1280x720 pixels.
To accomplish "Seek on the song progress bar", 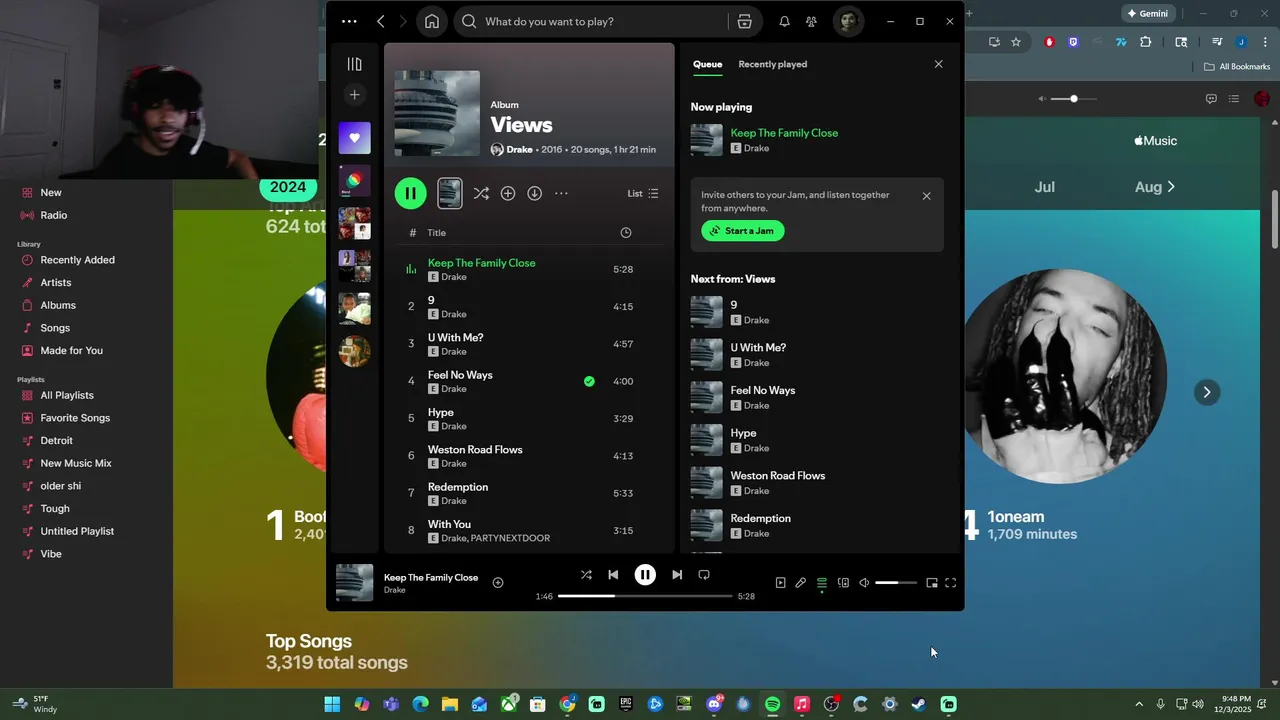I will pyautogui.click(x=645, y=596).
